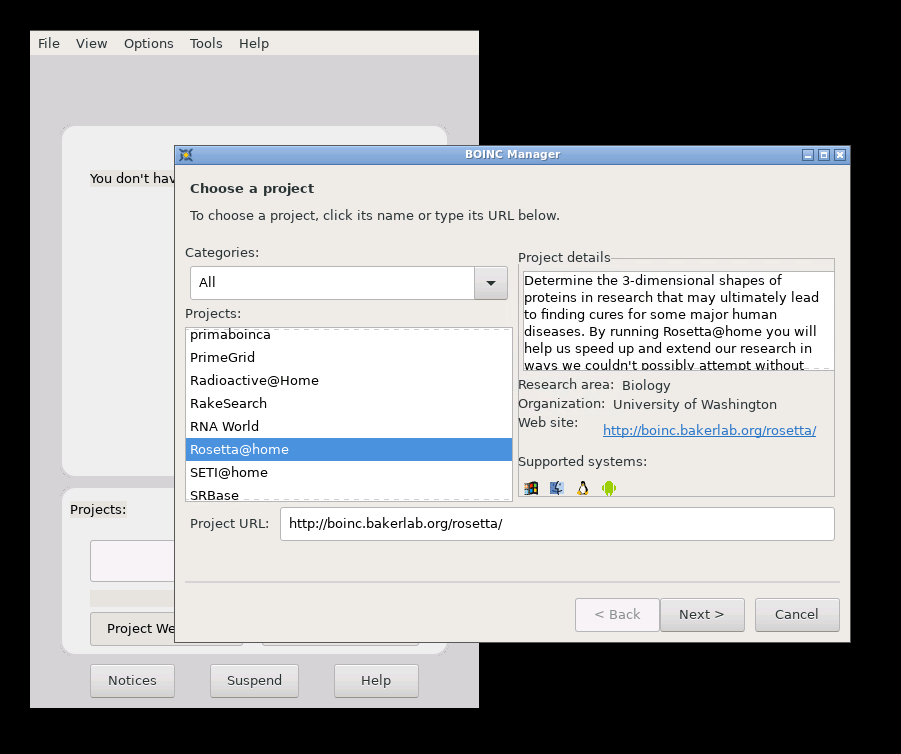Open the Categories dropdown showing All

[349, 283]
